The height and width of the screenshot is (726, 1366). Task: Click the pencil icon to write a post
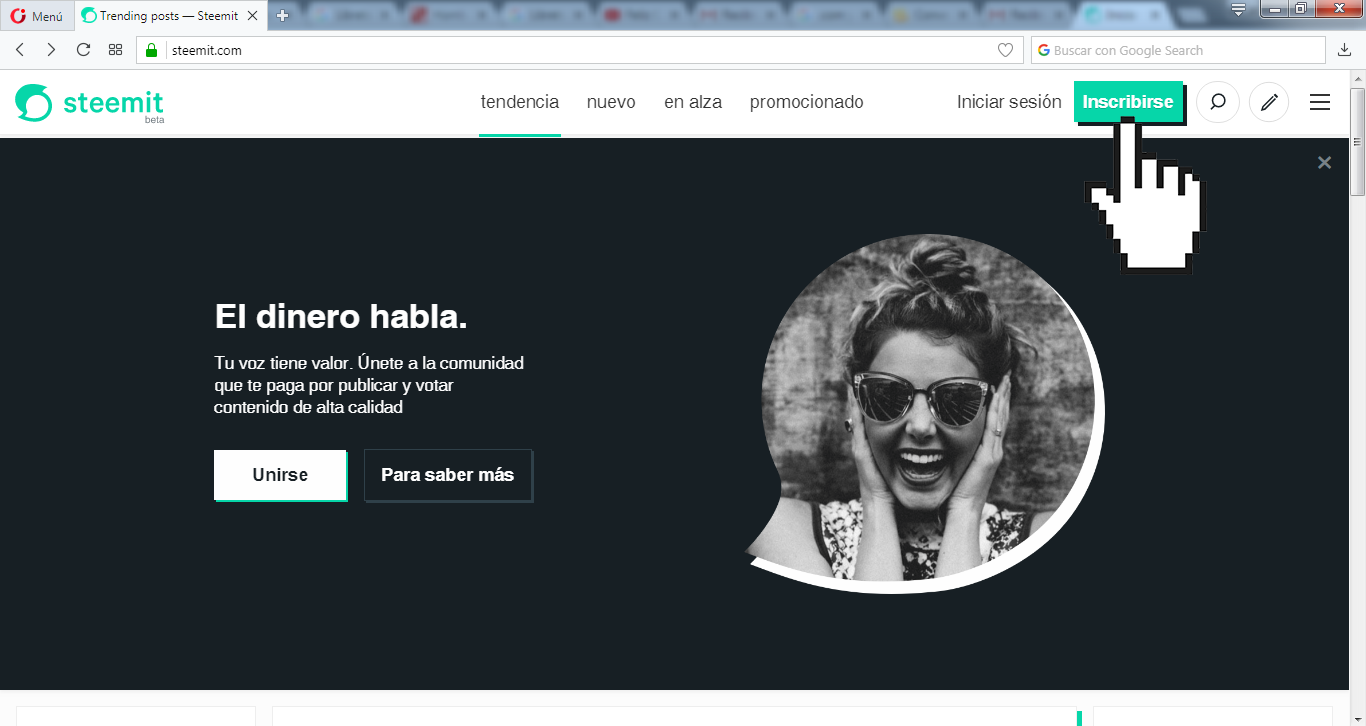coord(1269,102)
